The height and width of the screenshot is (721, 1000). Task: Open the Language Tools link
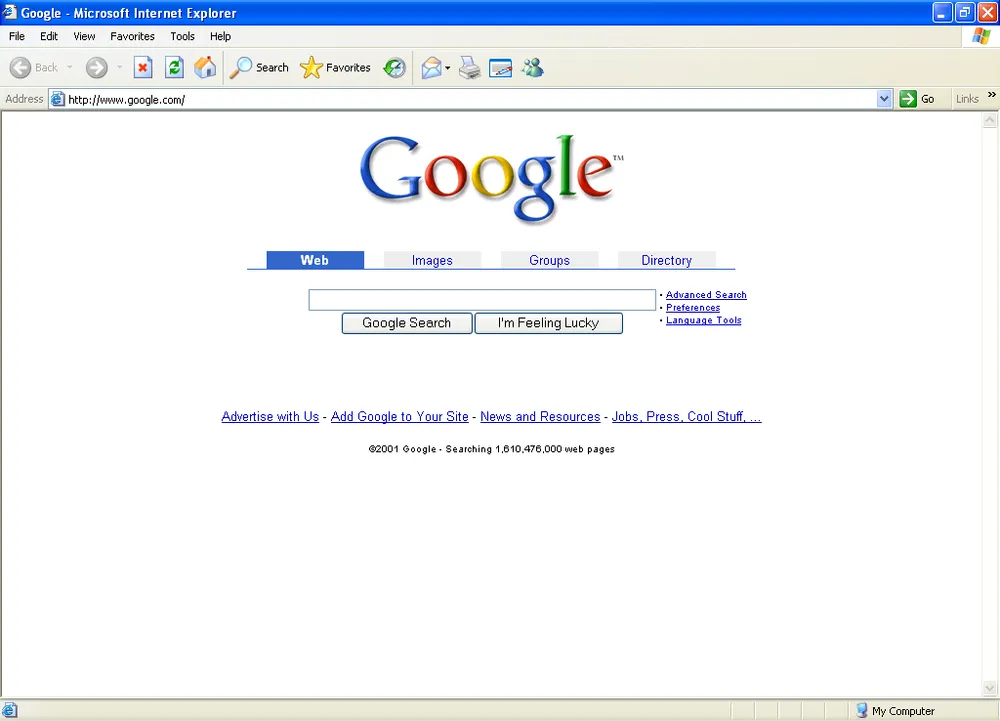pos(703,320)
